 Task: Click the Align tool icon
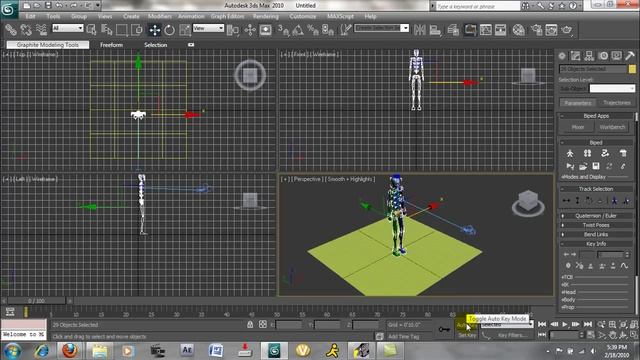click(x=435, y=30)
